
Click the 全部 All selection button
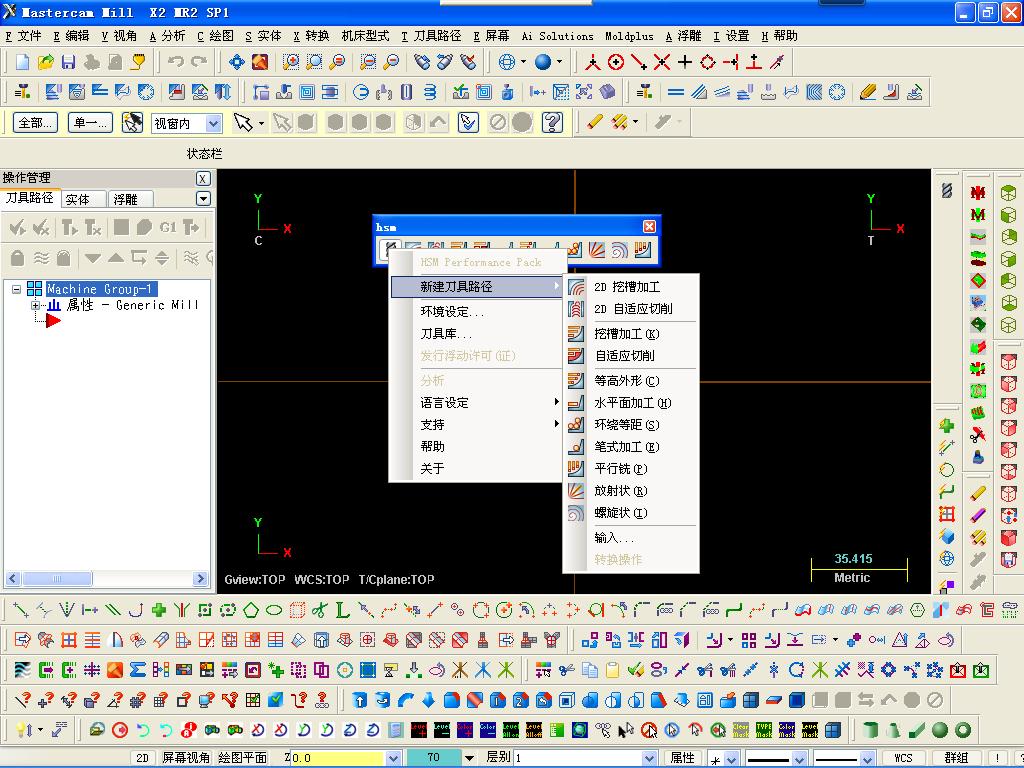[x=35, y=122]
